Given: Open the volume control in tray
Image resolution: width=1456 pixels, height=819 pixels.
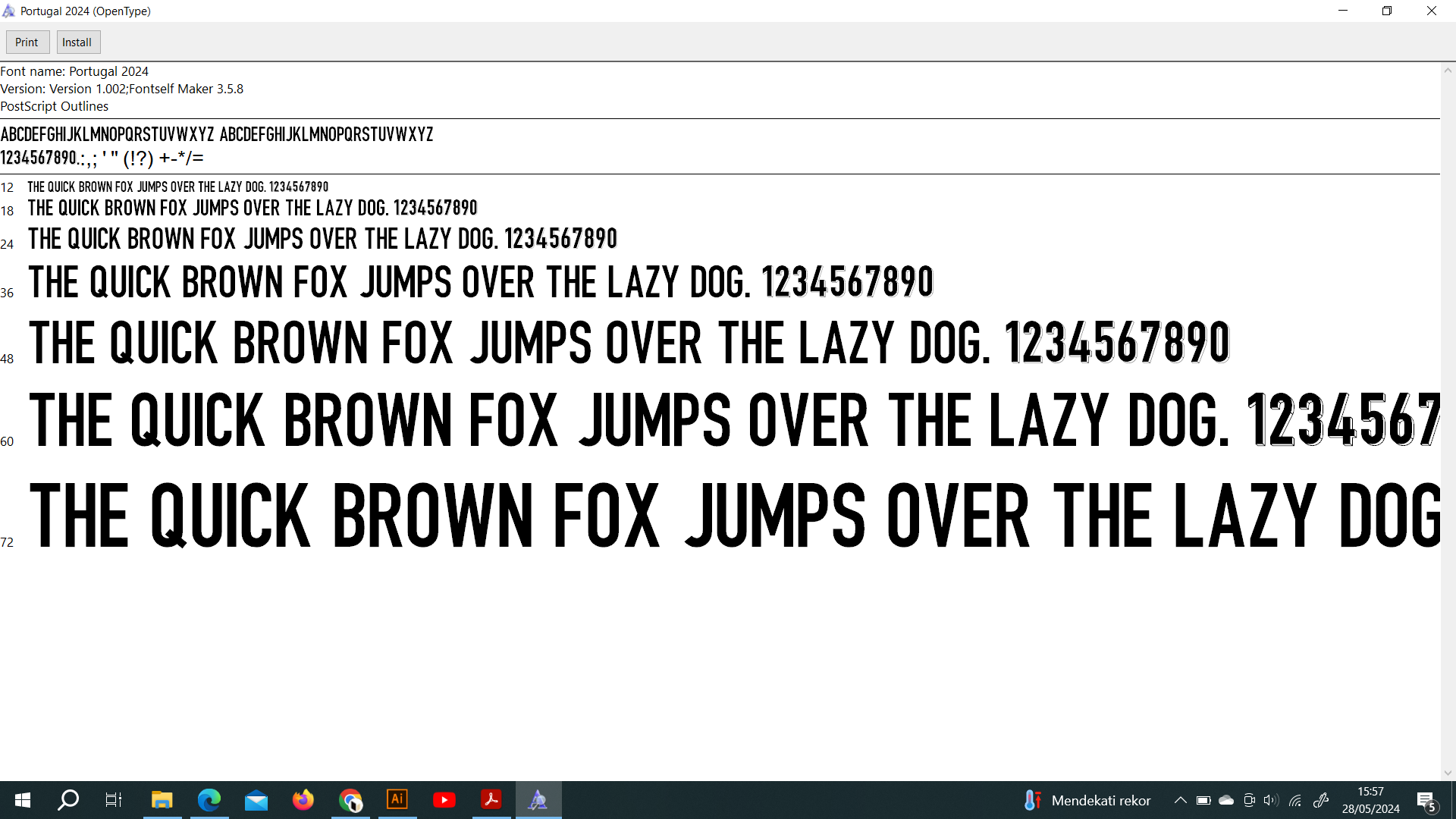Looking at the screenshot, I should (1271, 800).
